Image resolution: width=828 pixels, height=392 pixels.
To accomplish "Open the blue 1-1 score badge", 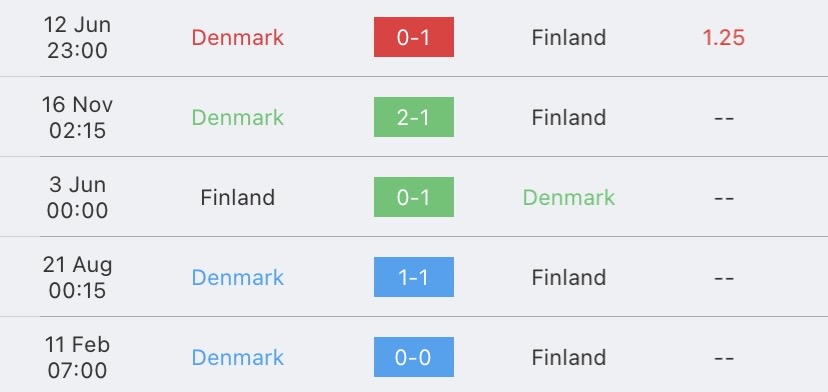I will (x=413, y=277).
